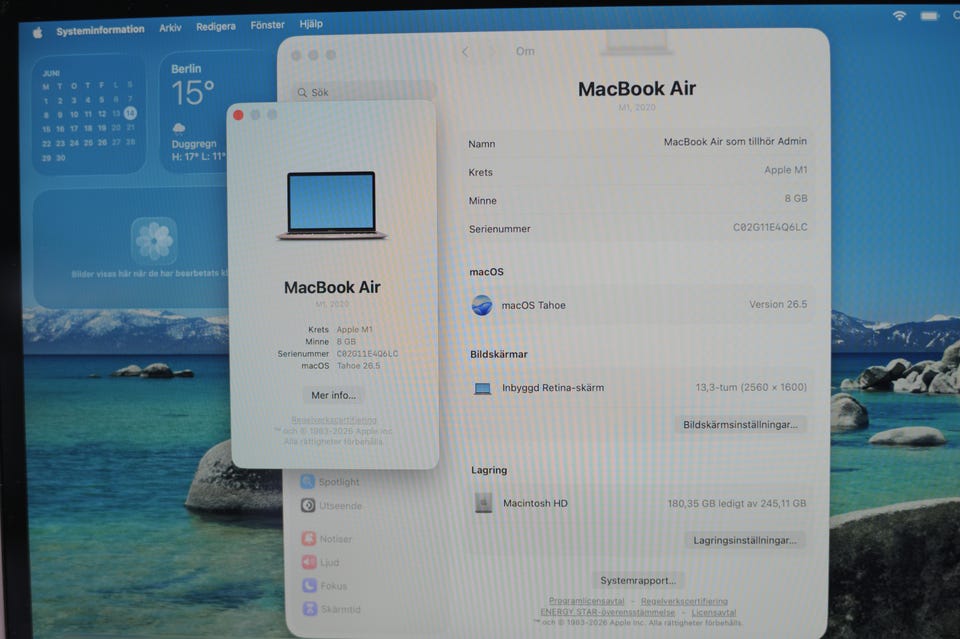Open the Fönster menu

point(268,25)
